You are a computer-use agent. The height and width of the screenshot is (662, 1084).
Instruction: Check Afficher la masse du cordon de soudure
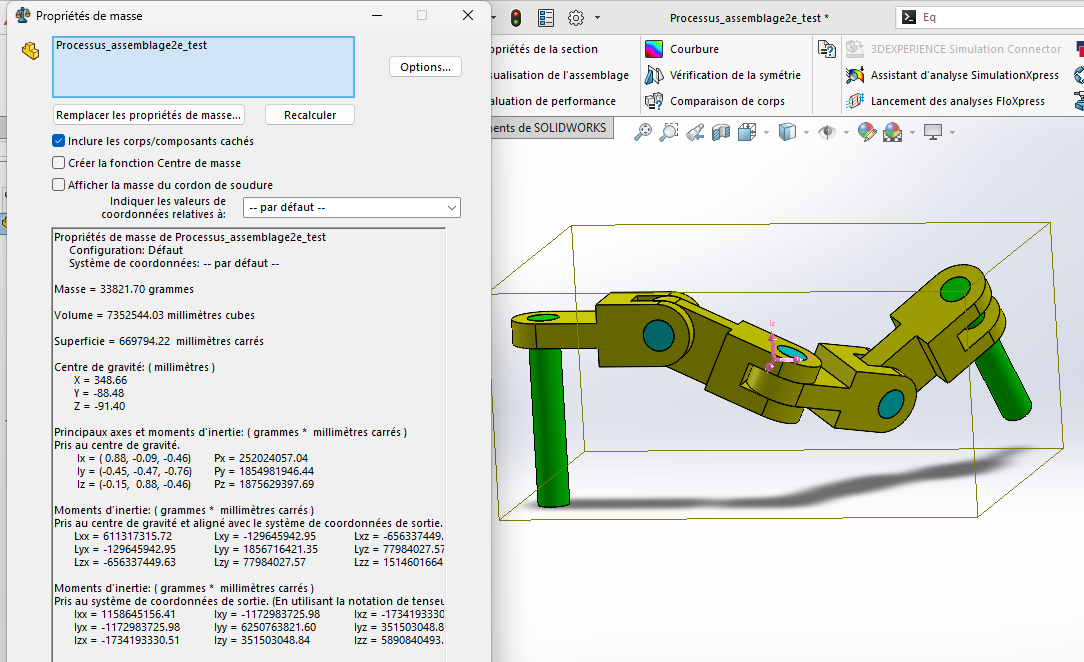[59, 185]
